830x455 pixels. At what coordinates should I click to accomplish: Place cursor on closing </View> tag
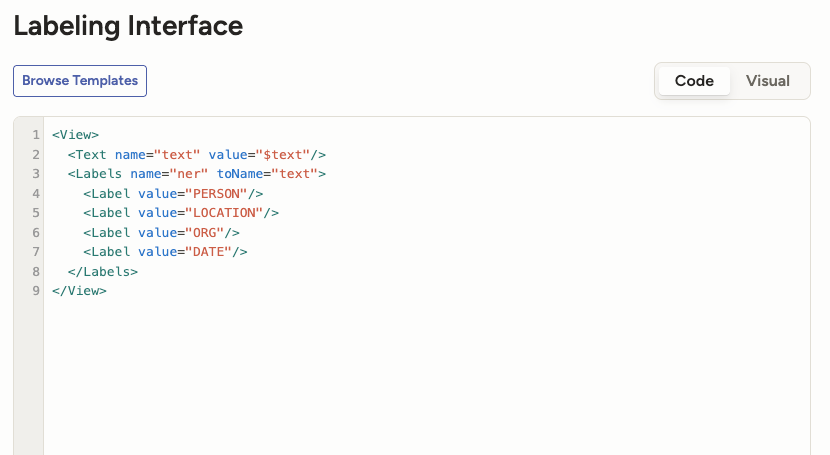click(x=79, y=291)
